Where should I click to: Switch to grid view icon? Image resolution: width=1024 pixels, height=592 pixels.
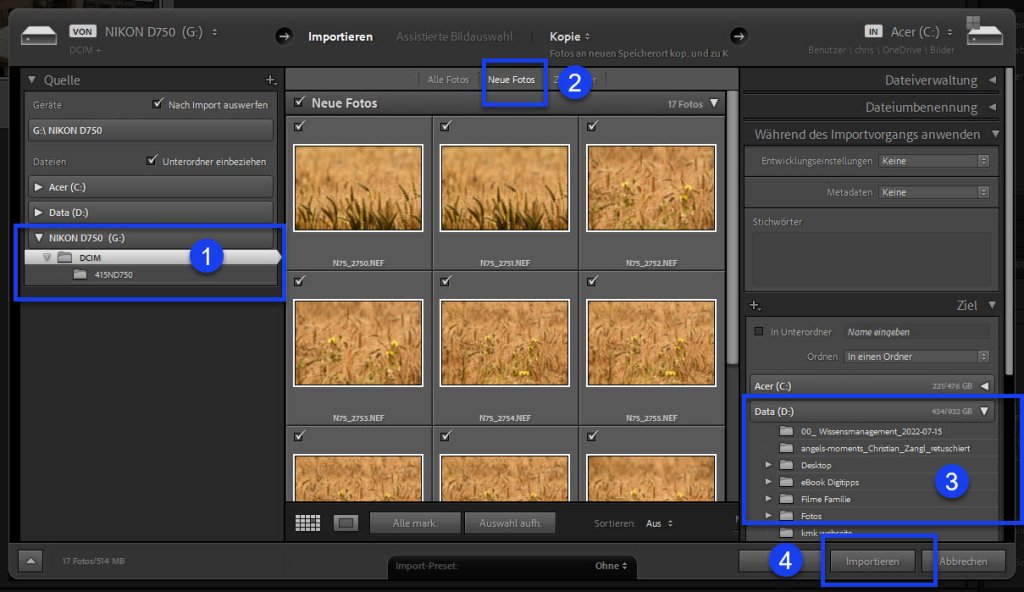(x=308, y=523)
